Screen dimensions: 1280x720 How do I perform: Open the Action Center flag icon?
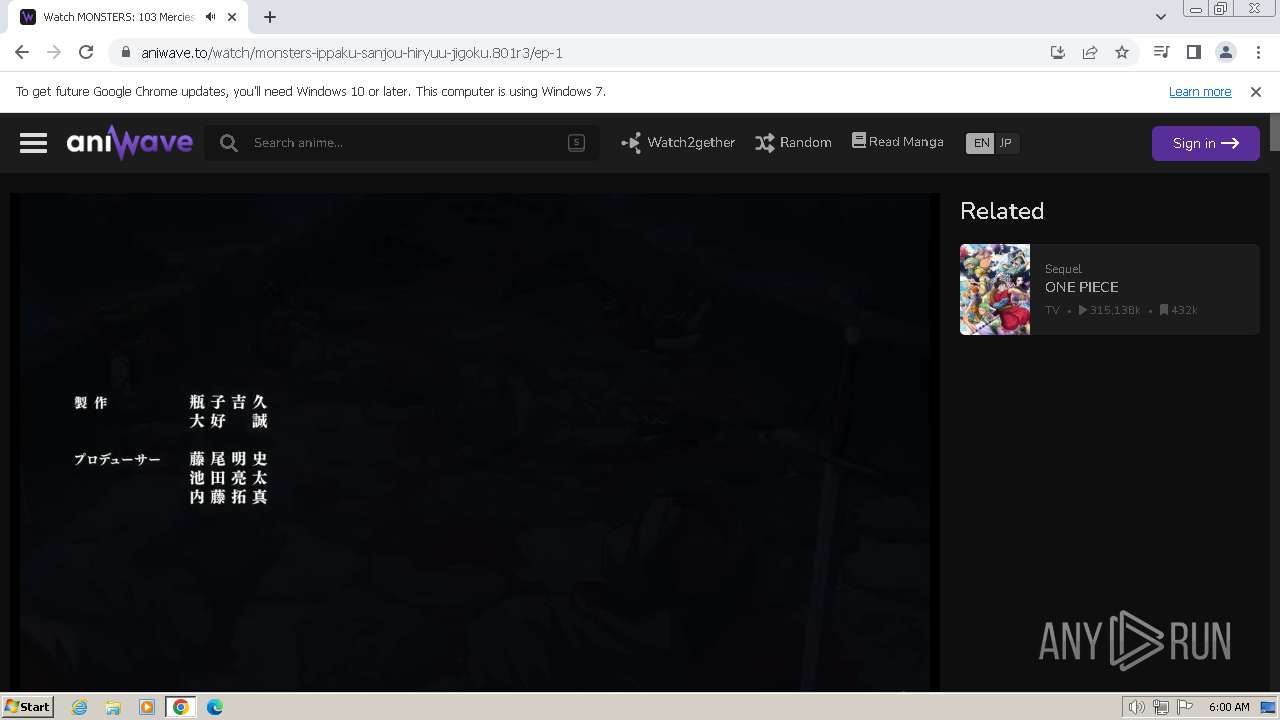click(x=1185, y=707)
